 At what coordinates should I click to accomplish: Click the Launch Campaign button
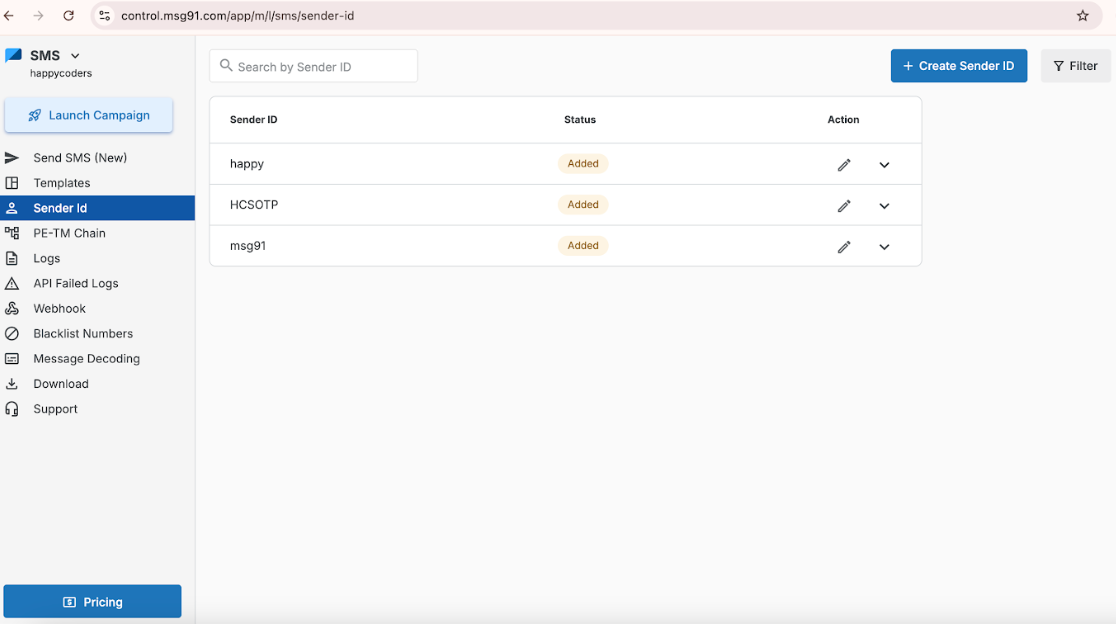click(88, 115)
